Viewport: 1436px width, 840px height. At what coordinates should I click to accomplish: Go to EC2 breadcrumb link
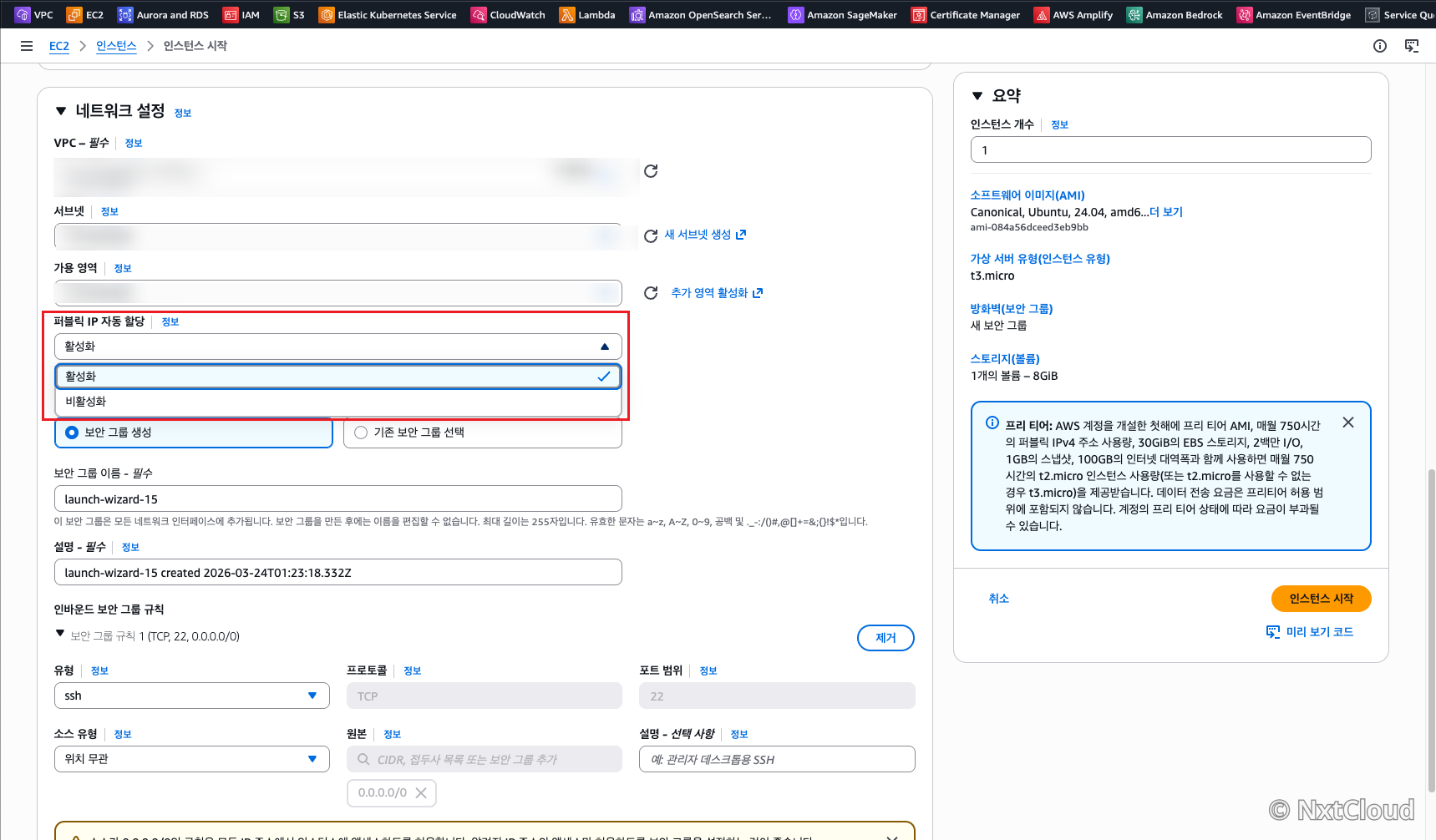click(59, 46)
